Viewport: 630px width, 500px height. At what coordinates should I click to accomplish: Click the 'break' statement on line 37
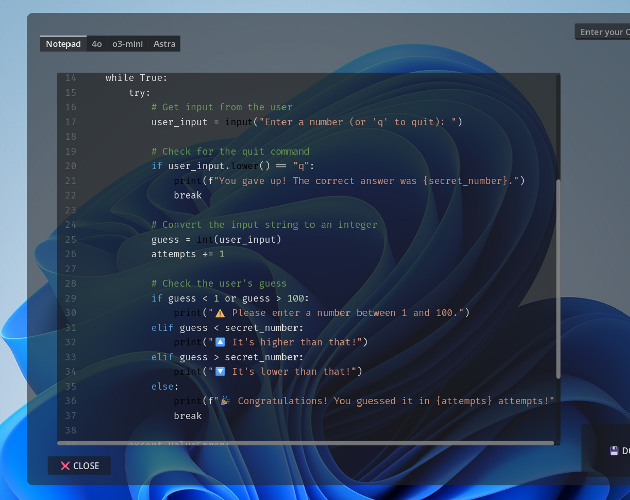click(x=188, y=416)
